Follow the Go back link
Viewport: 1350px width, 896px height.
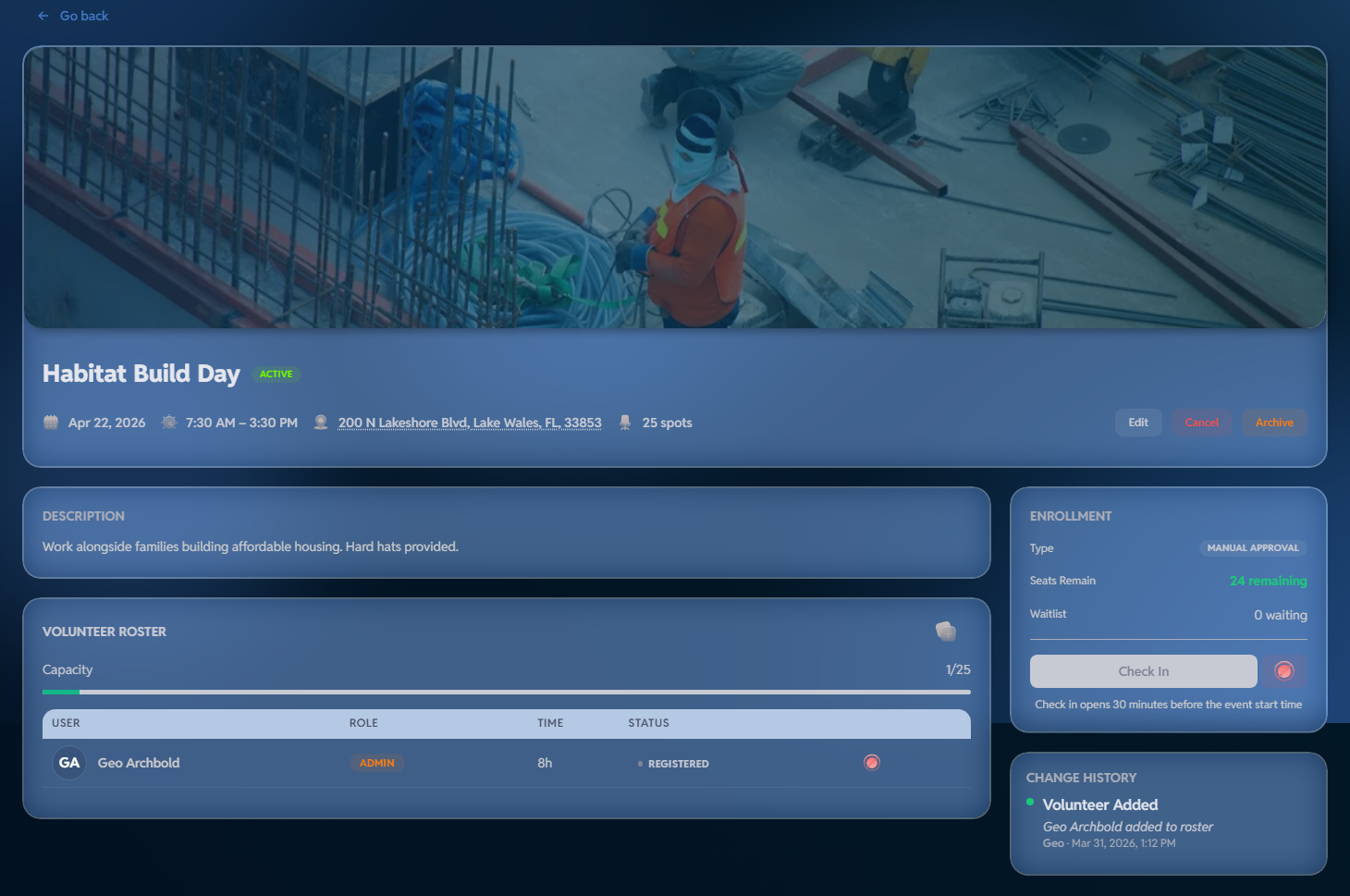pos(83,16)
